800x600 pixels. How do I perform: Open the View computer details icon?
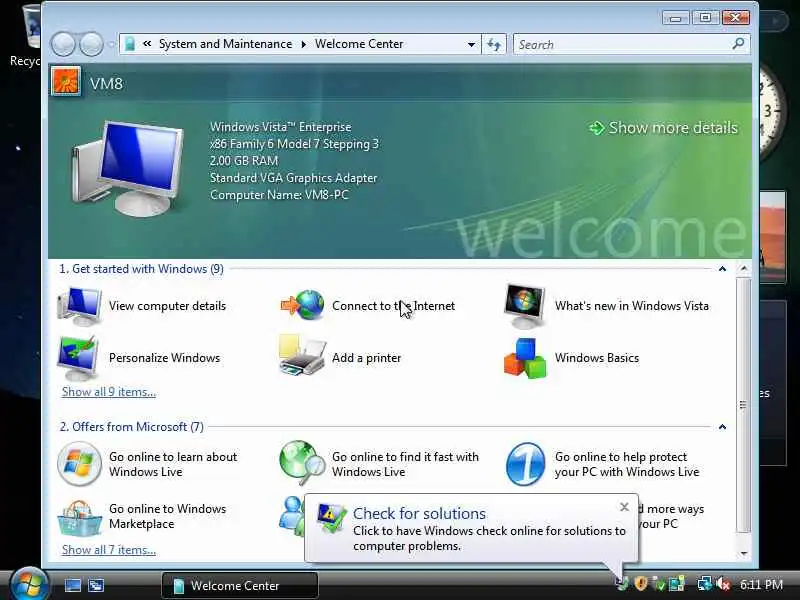click(x=79, y=306)
